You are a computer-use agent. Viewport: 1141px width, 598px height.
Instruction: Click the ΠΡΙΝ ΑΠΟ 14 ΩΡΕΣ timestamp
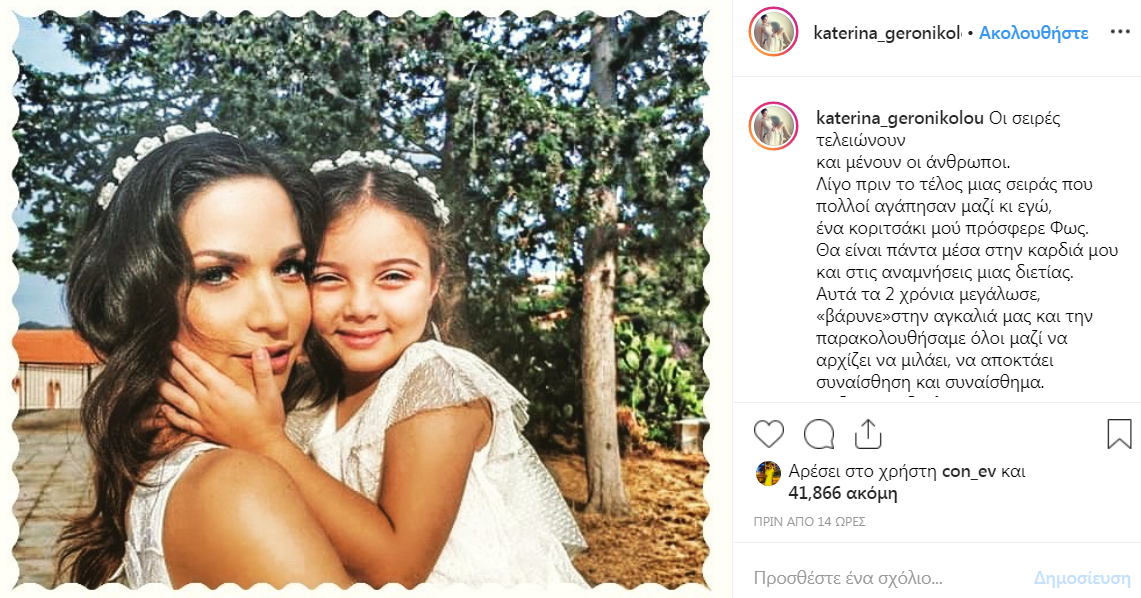[x=809, y=522]
